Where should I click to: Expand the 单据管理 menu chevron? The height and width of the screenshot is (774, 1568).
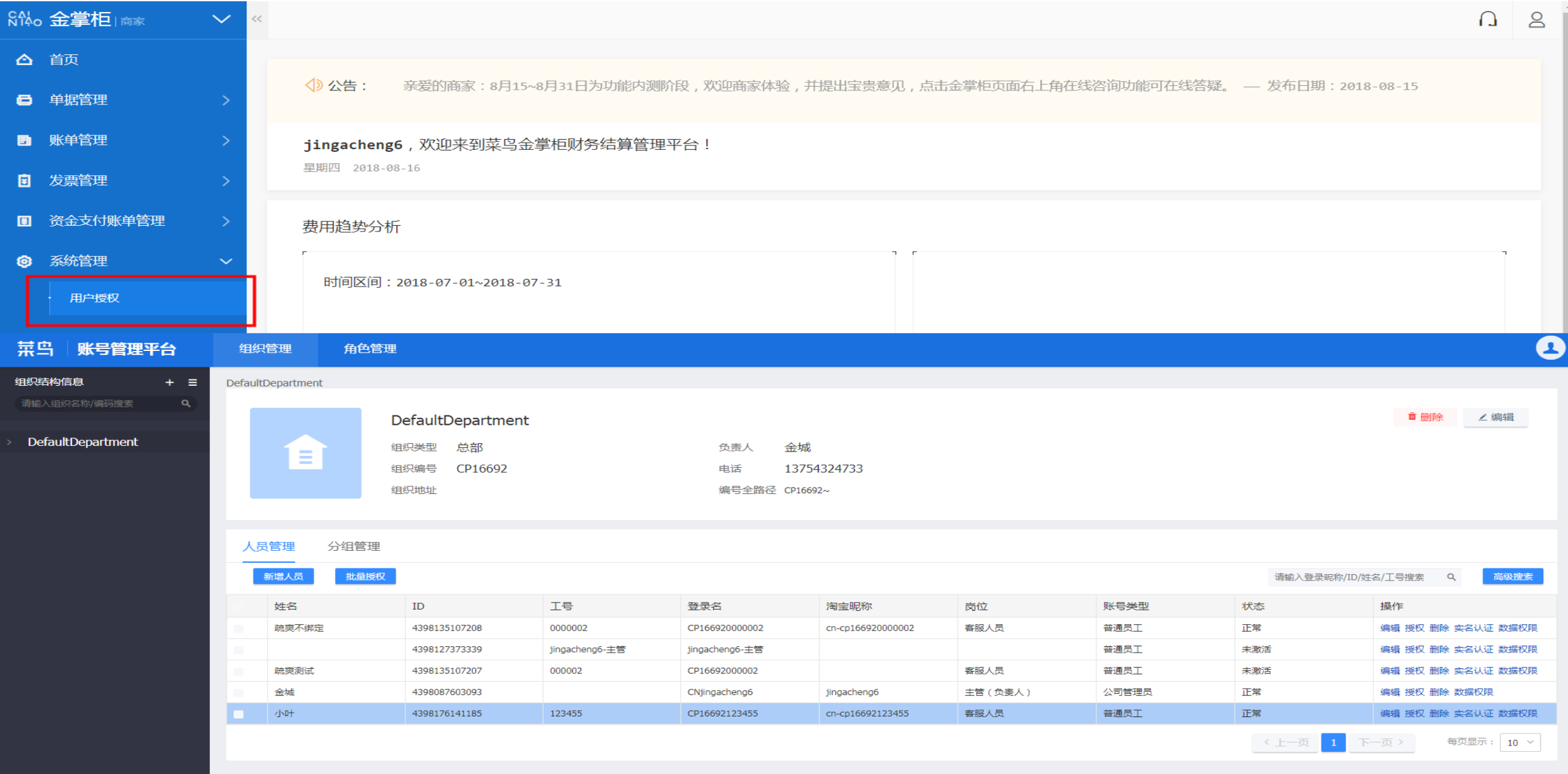226,100
